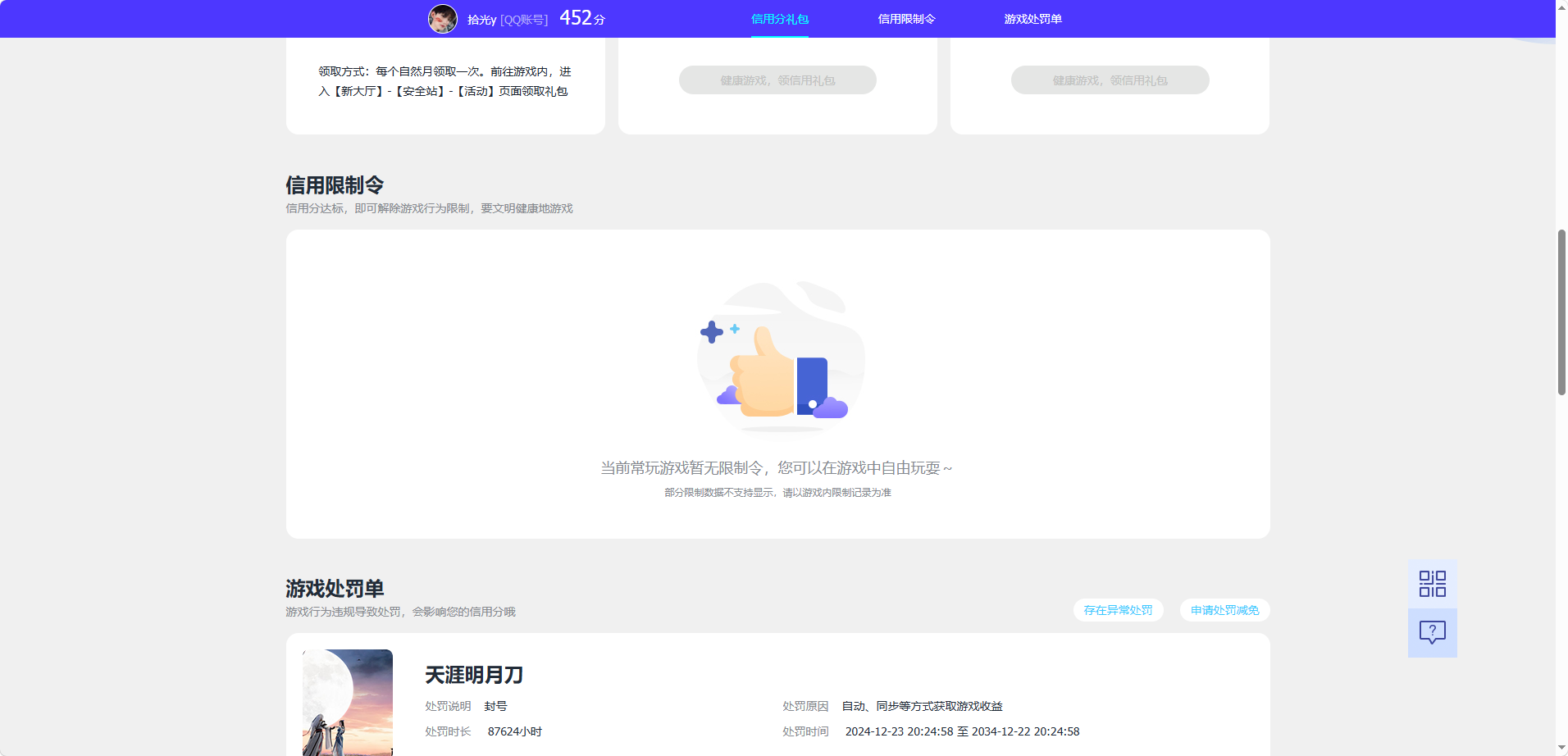1568x756 pixels.
Task: Click the user avatar picture
Action: pos(443,19)
